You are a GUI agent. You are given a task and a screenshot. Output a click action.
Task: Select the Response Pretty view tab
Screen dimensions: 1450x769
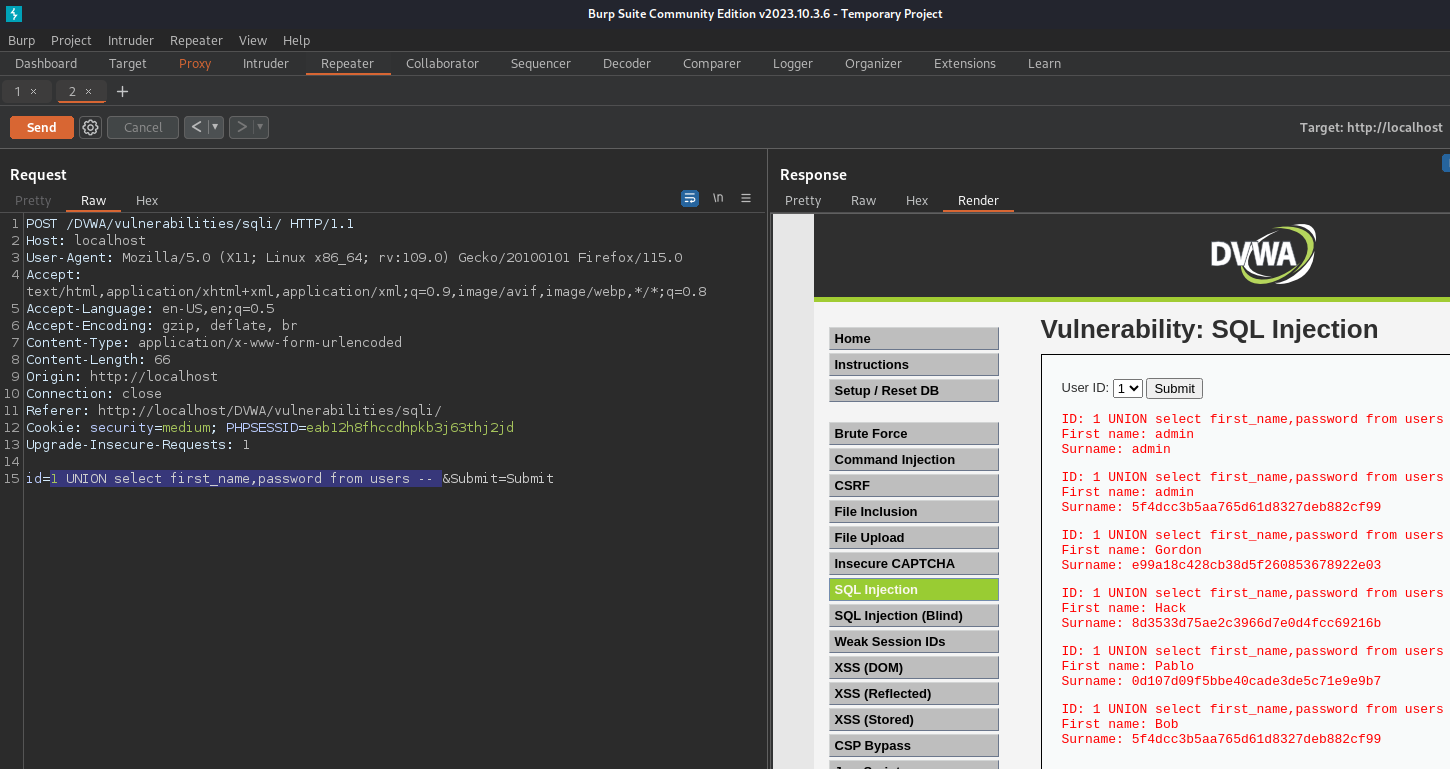click(x=803, y=200)
